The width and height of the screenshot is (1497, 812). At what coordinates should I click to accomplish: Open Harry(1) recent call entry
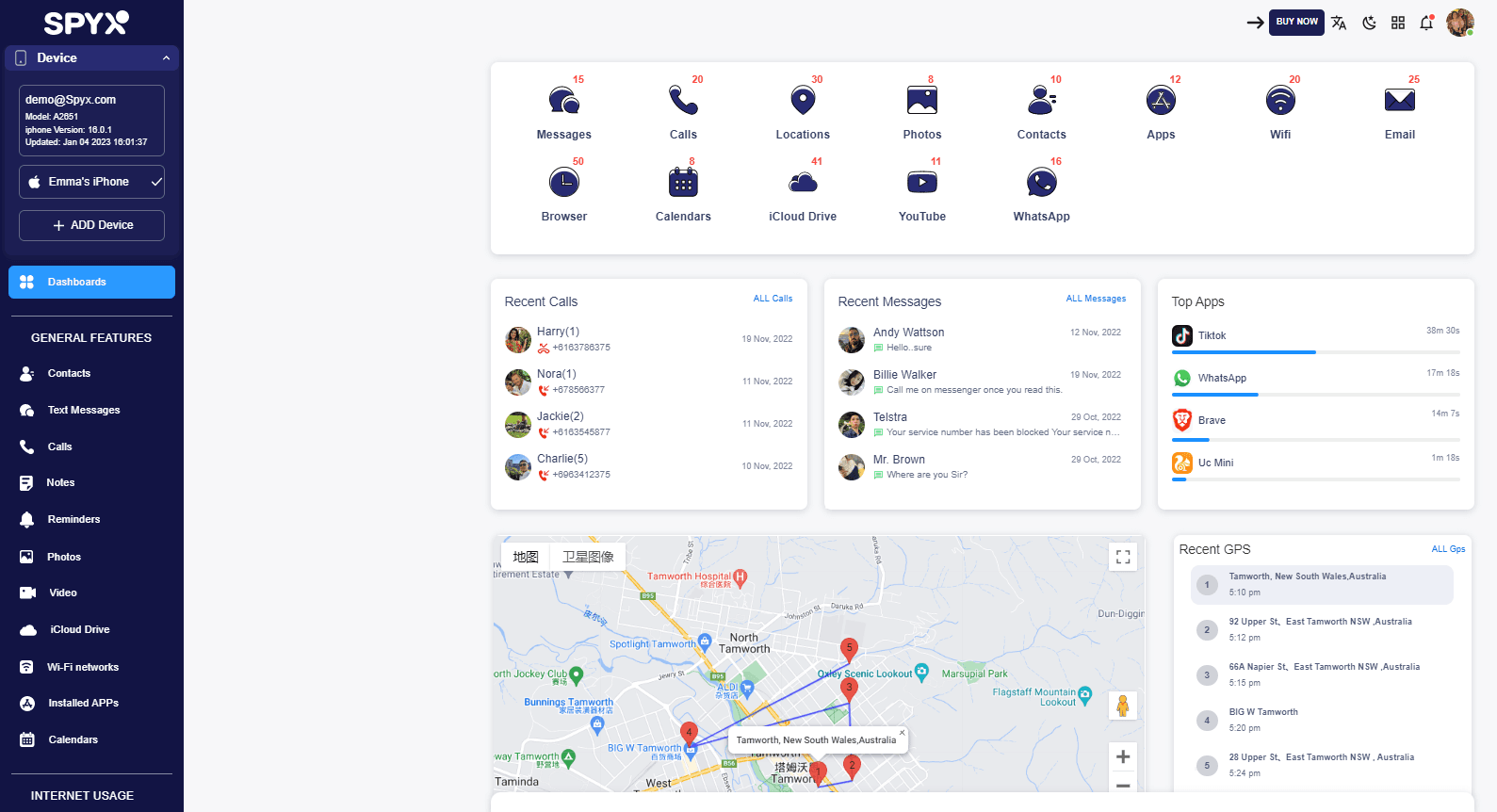[648, 339]
